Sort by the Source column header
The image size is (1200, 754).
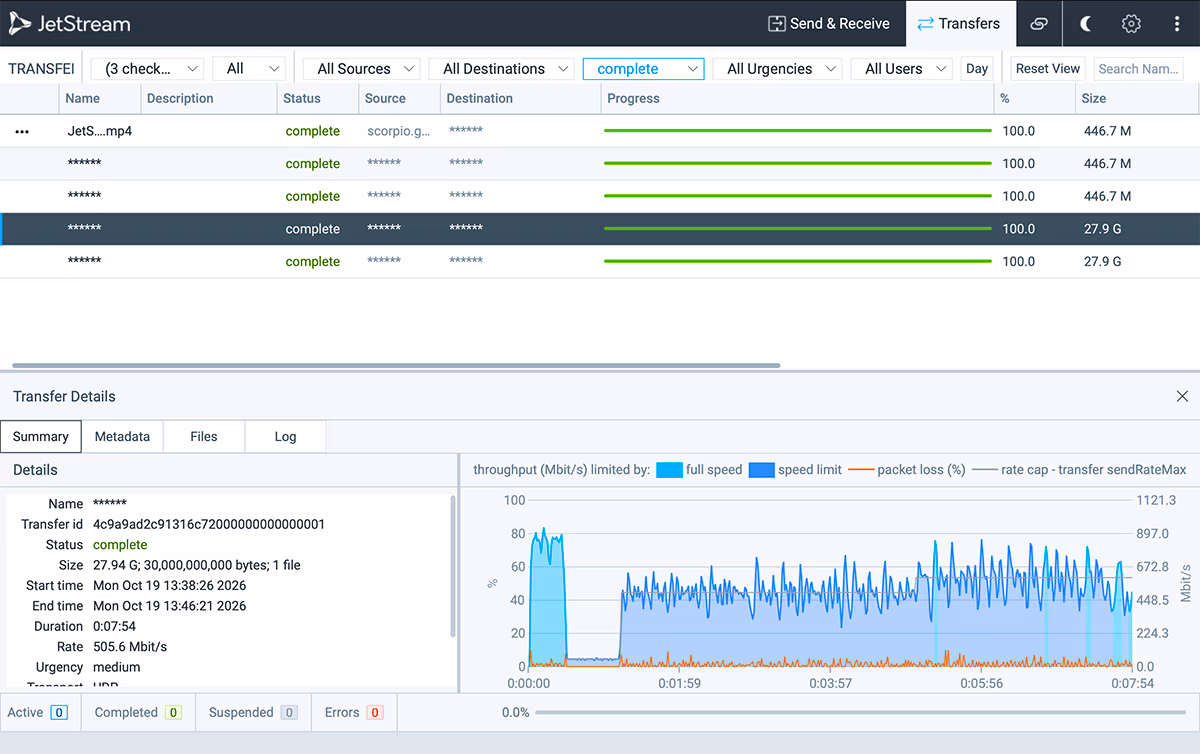click(x=399, y=98)
